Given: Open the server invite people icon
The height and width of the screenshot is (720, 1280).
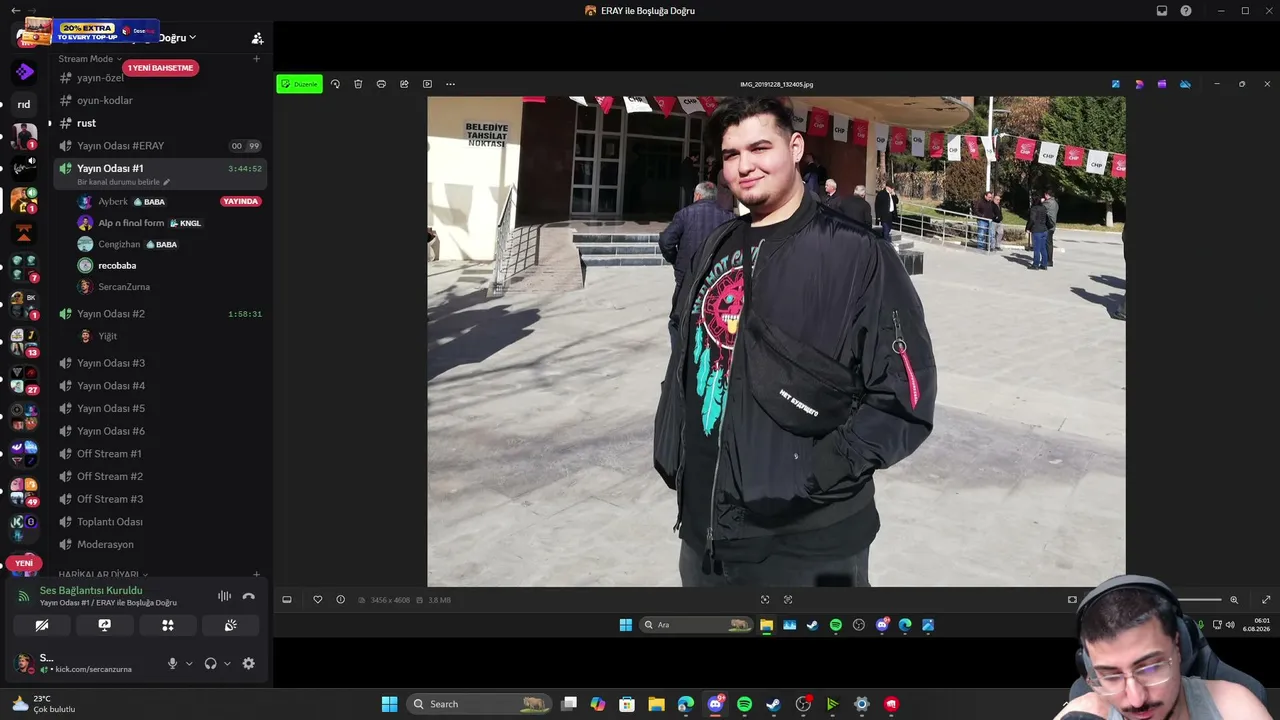Looking at the screenshot, I should pyautogui.click(x=257, y=38).
